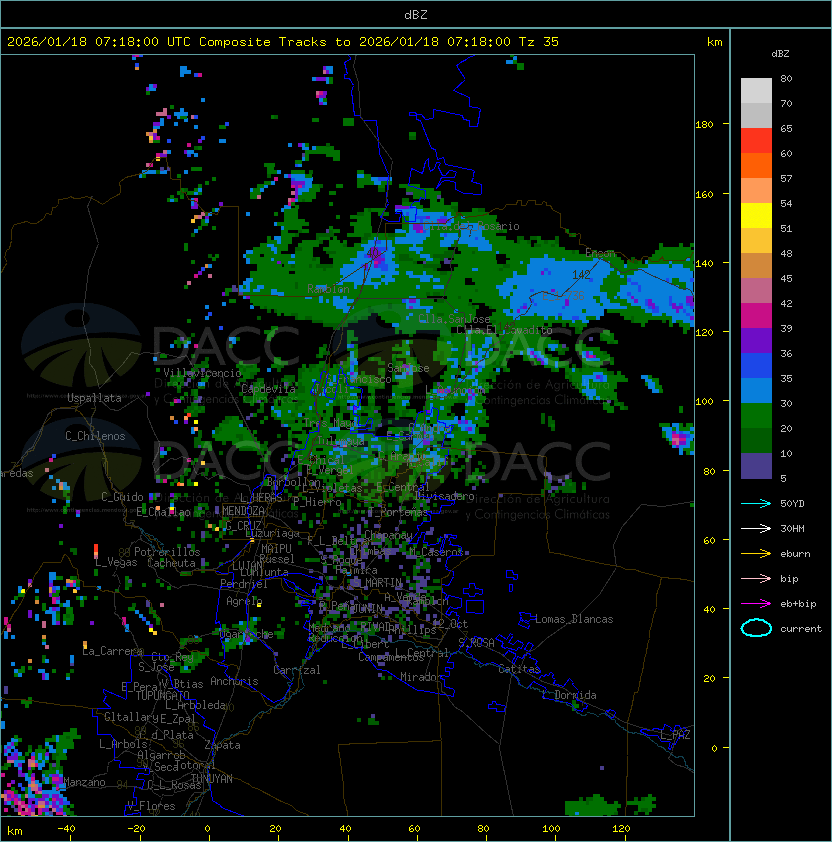Click the 'LUJAN' map label
This screenshot has width=832, height=842.
click(x=247, y=565)
